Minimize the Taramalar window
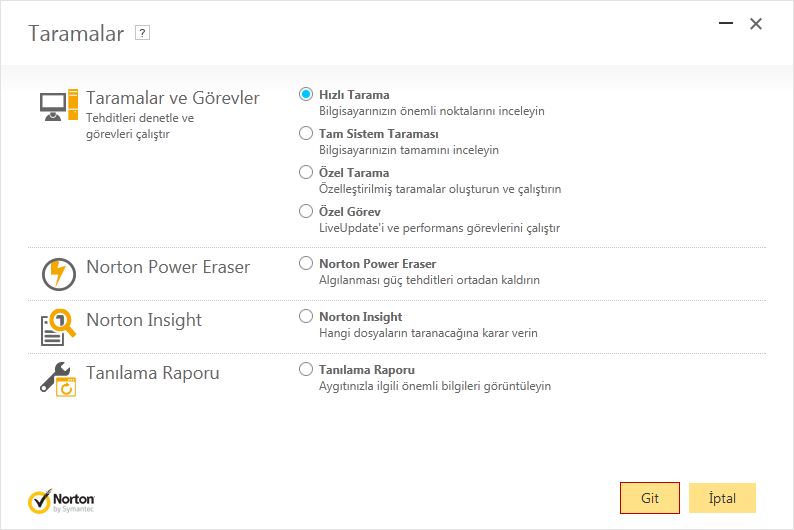The width and height of the screenshot is (794, 530). tap(726, 23)
